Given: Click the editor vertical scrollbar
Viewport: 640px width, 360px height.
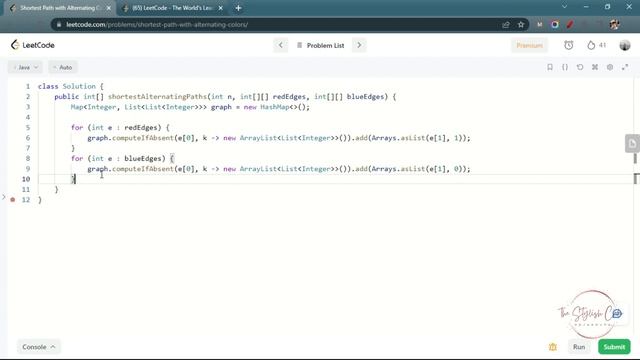Looking at the screenshot, I should (x=636, y=168).
